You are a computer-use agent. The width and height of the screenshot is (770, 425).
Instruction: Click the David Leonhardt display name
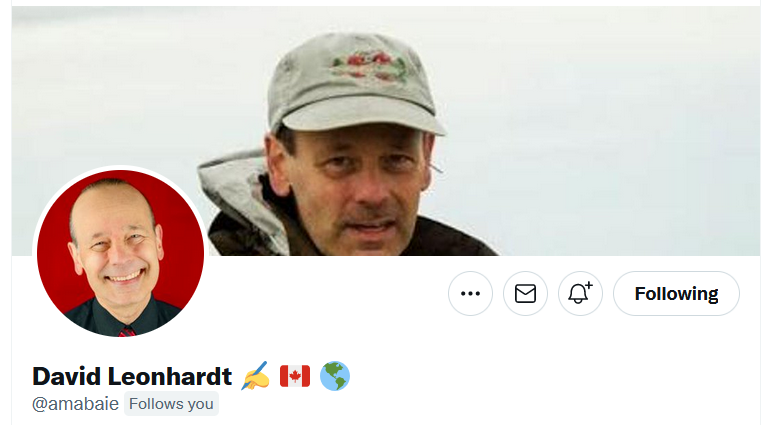[x=132, y=376]
